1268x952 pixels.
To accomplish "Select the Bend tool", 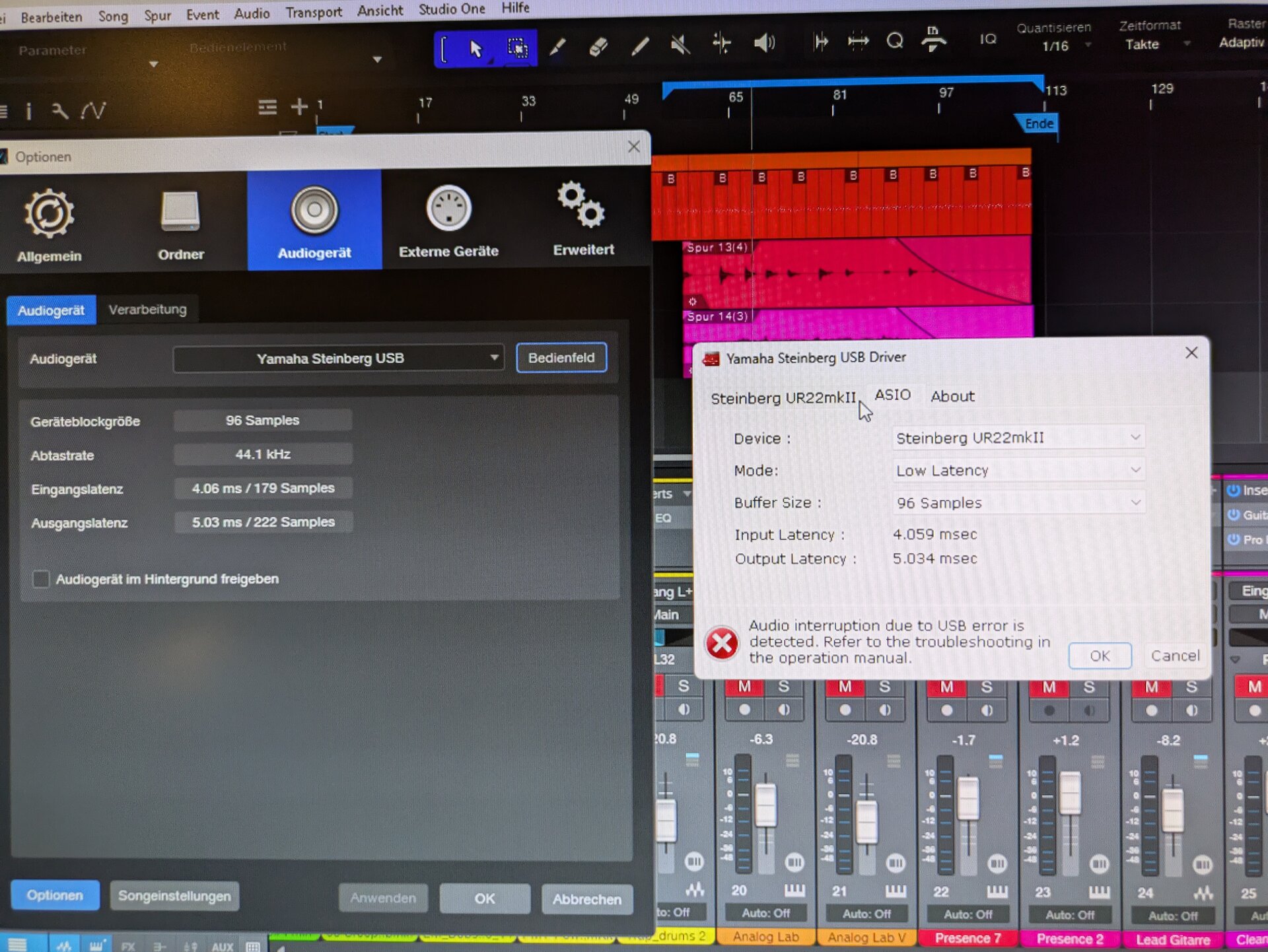I will [x=722, y=44].
